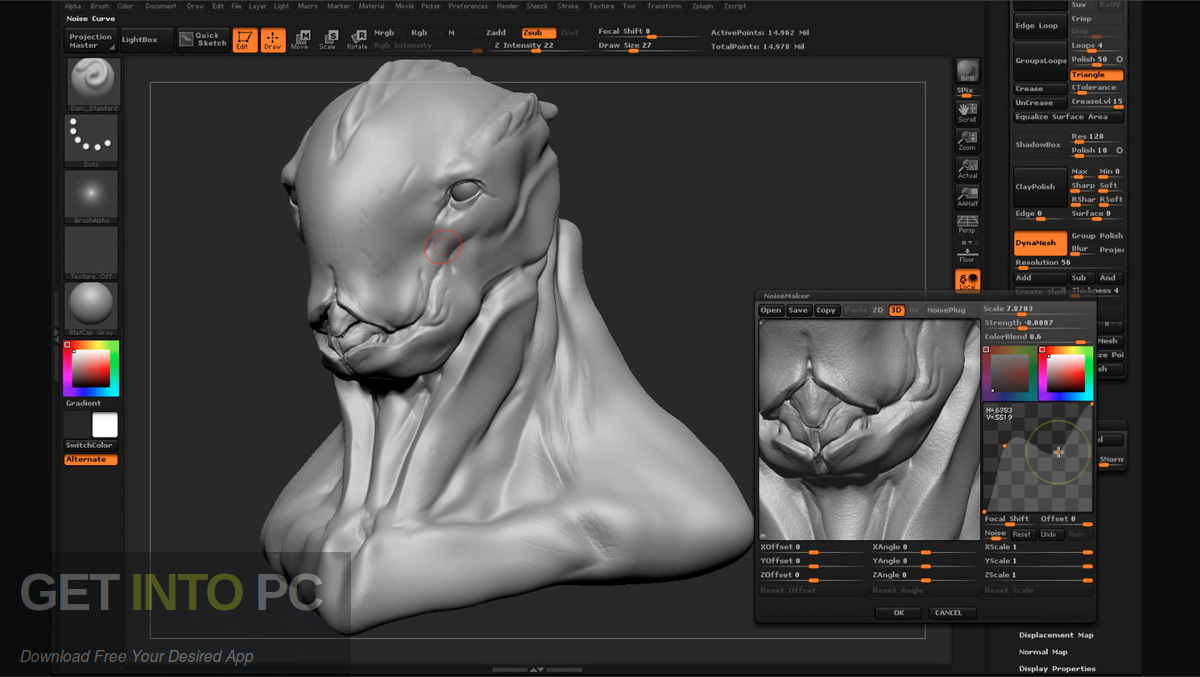Enable M material mode
Screen dimensions: 1200x677
(x=451, y=33)
